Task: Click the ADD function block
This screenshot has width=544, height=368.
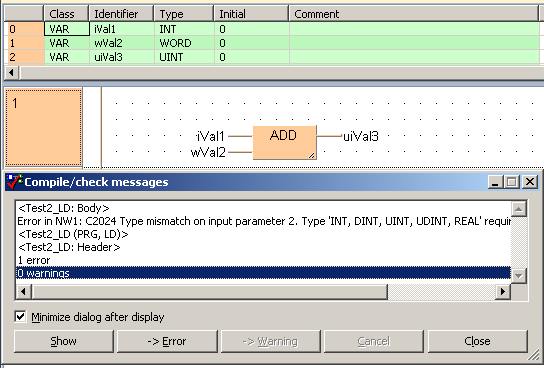Action: 284,143
